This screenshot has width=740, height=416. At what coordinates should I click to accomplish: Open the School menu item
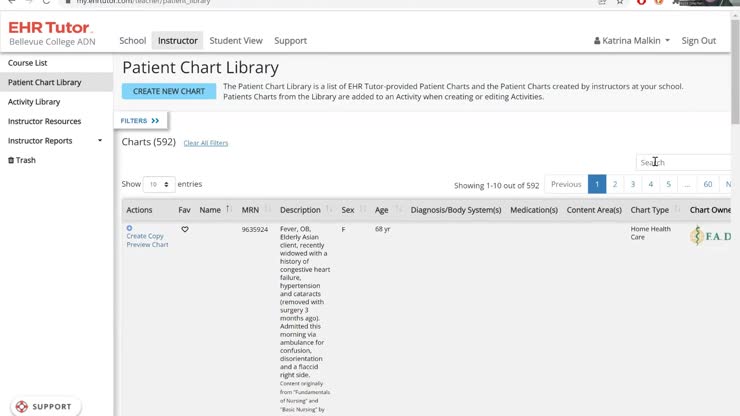click(132, 41)
